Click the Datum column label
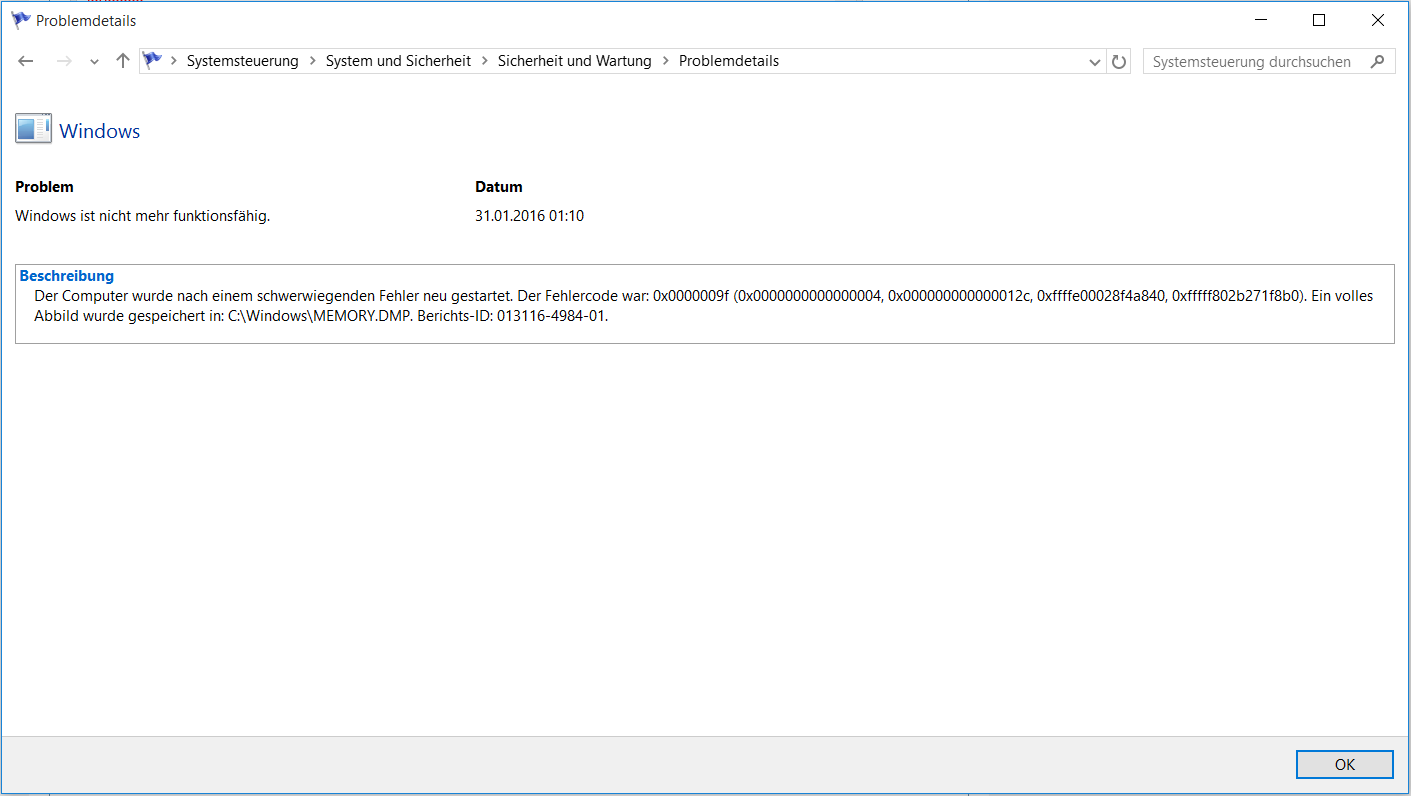 [x=499, y=187]
